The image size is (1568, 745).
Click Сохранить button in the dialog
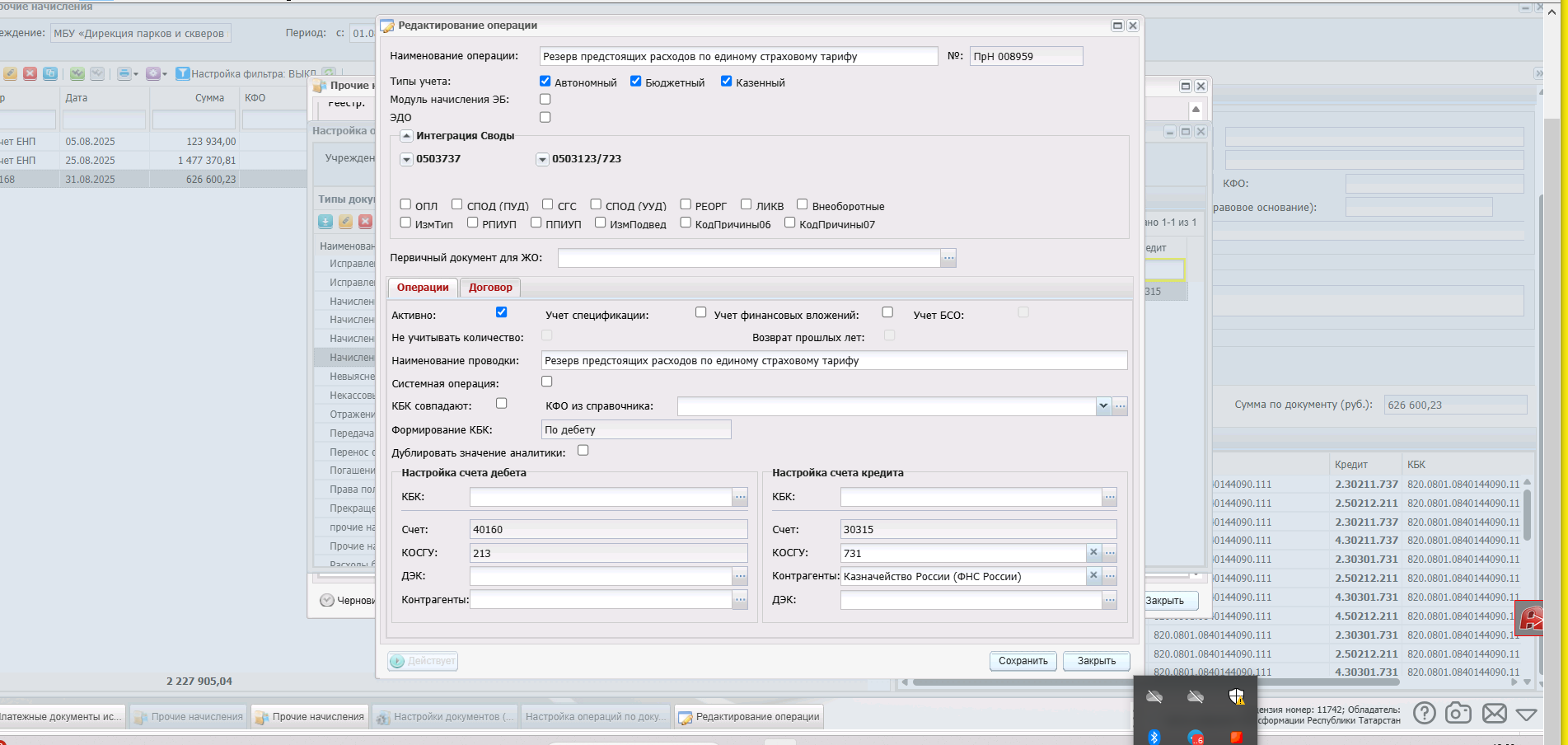[x=1023, y=661]
